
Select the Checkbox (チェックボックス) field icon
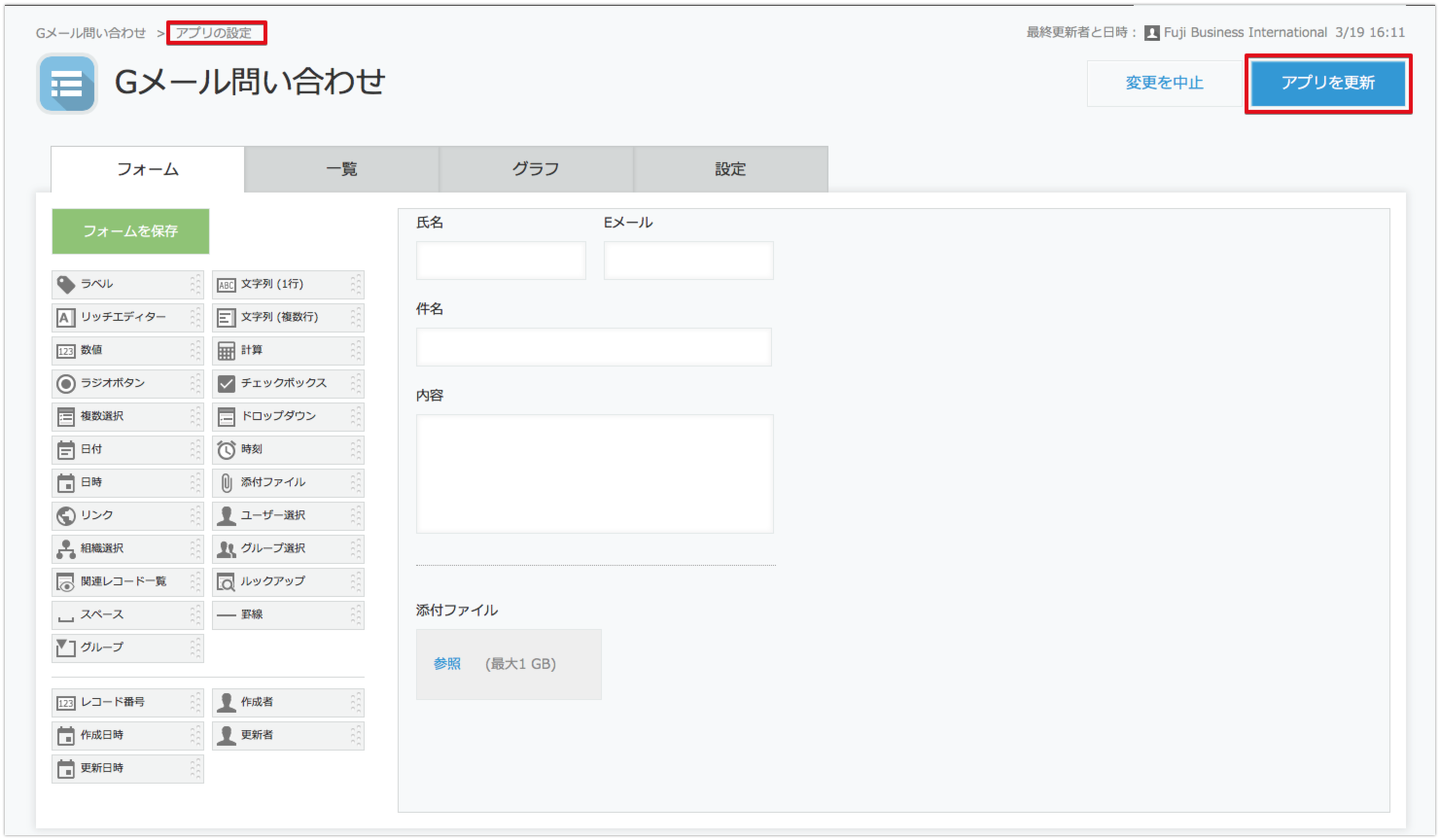click(x=227, y=383)
